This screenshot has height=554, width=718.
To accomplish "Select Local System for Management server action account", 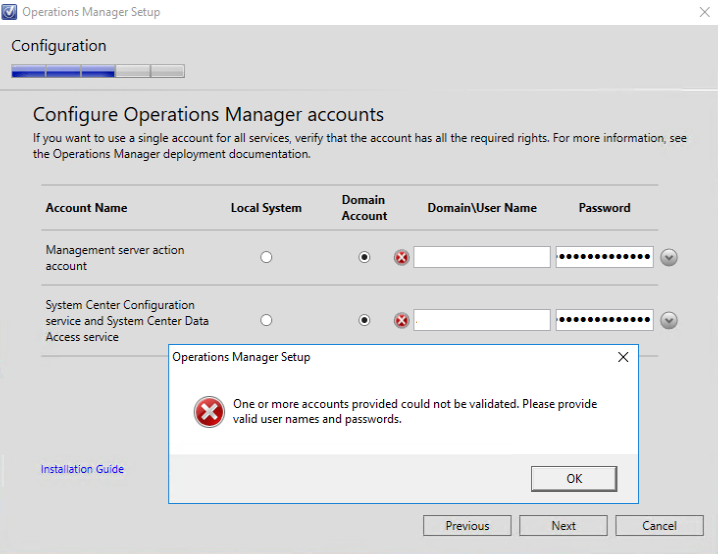I will pyautogui.click(x=266, y=257).
